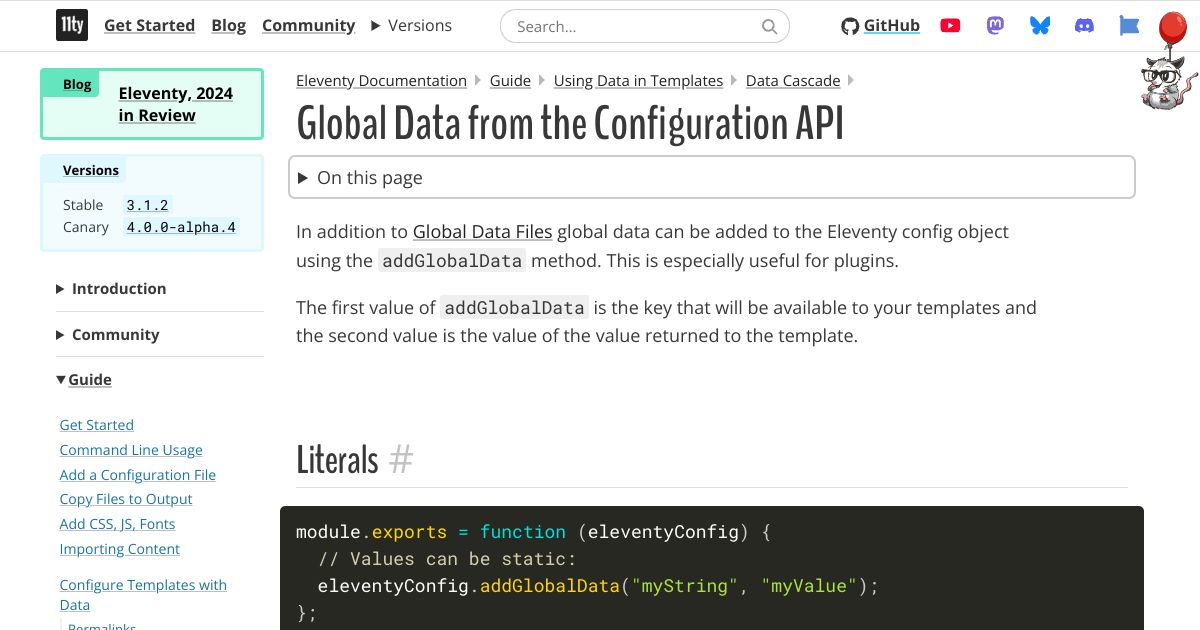Click the # anchor next to Literals
The height and width of the screenshot is (630, 1200).
coord(401,460)
